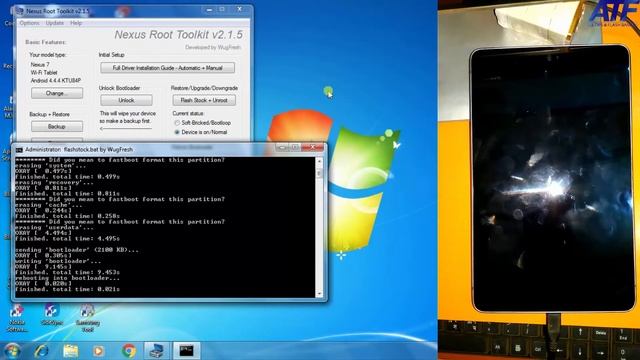Image resolution: width=640 pixels, height=360 pixels.
Task: Open the Windows Start menu orb
Action: [x=12, y=351]
